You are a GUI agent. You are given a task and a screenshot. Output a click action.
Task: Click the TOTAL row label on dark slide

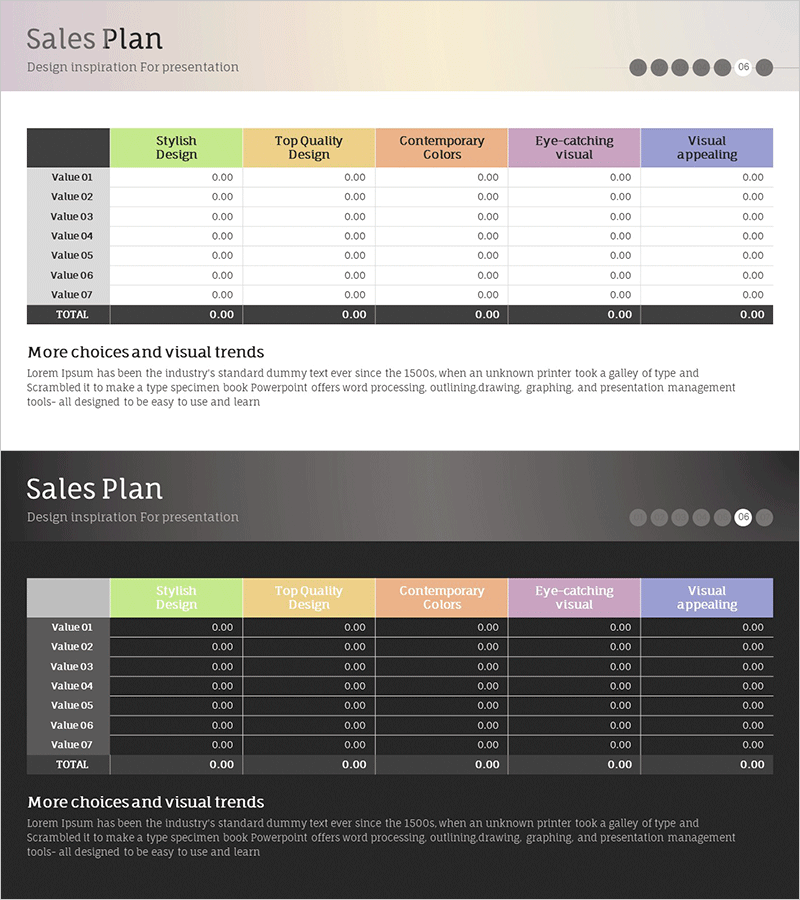pyautogui.click(x=72, y=764)
